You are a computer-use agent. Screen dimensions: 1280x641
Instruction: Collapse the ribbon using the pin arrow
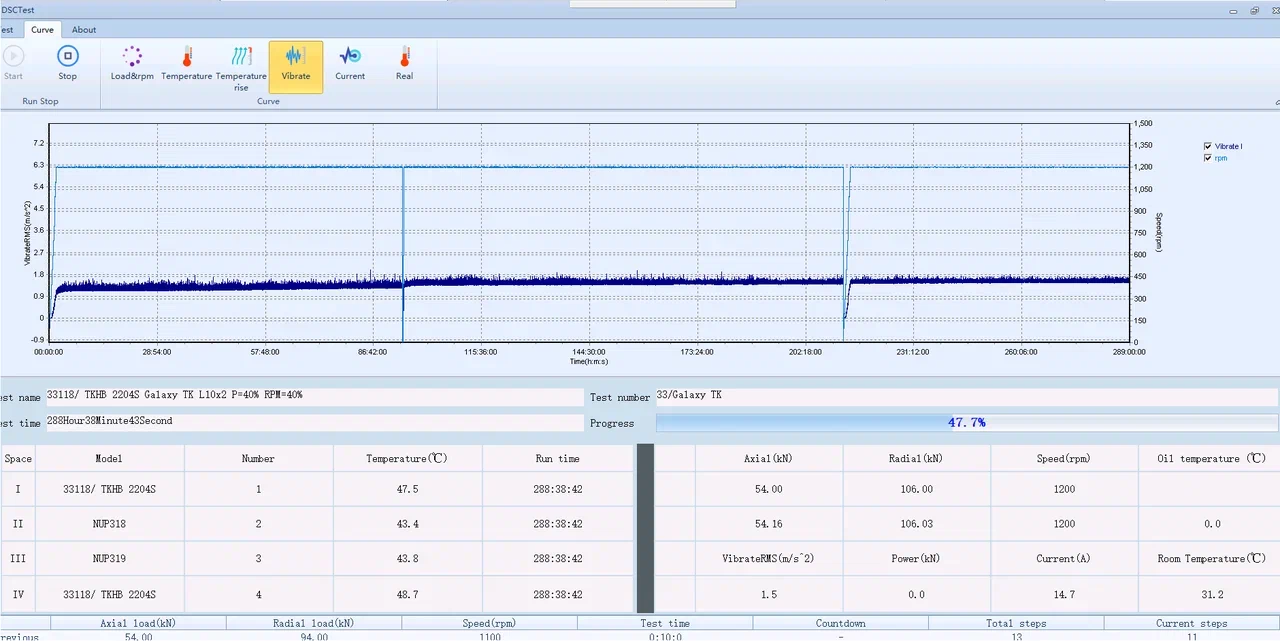coord(1276,103)
